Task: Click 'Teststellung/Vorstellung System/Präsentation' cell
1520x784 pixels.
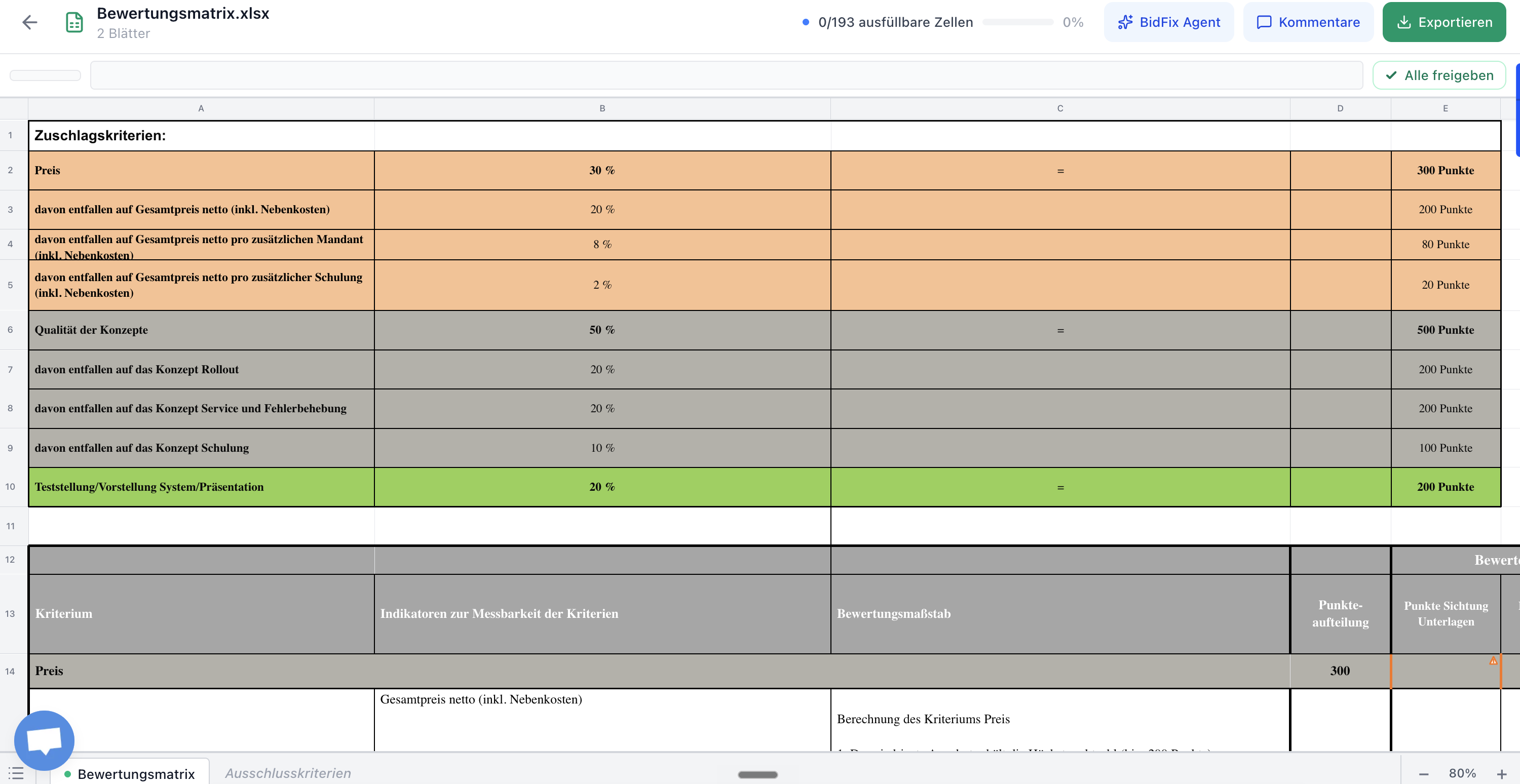Action: pyautogui.click(x=201, y=487)
